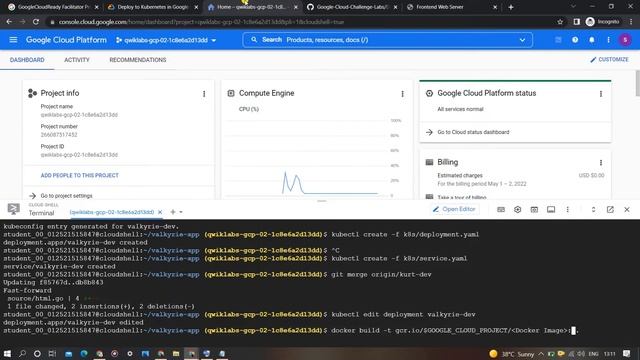Toggle the Cloud Shell on-screen keyboard icon
The image size is (640, 360).
501,209
